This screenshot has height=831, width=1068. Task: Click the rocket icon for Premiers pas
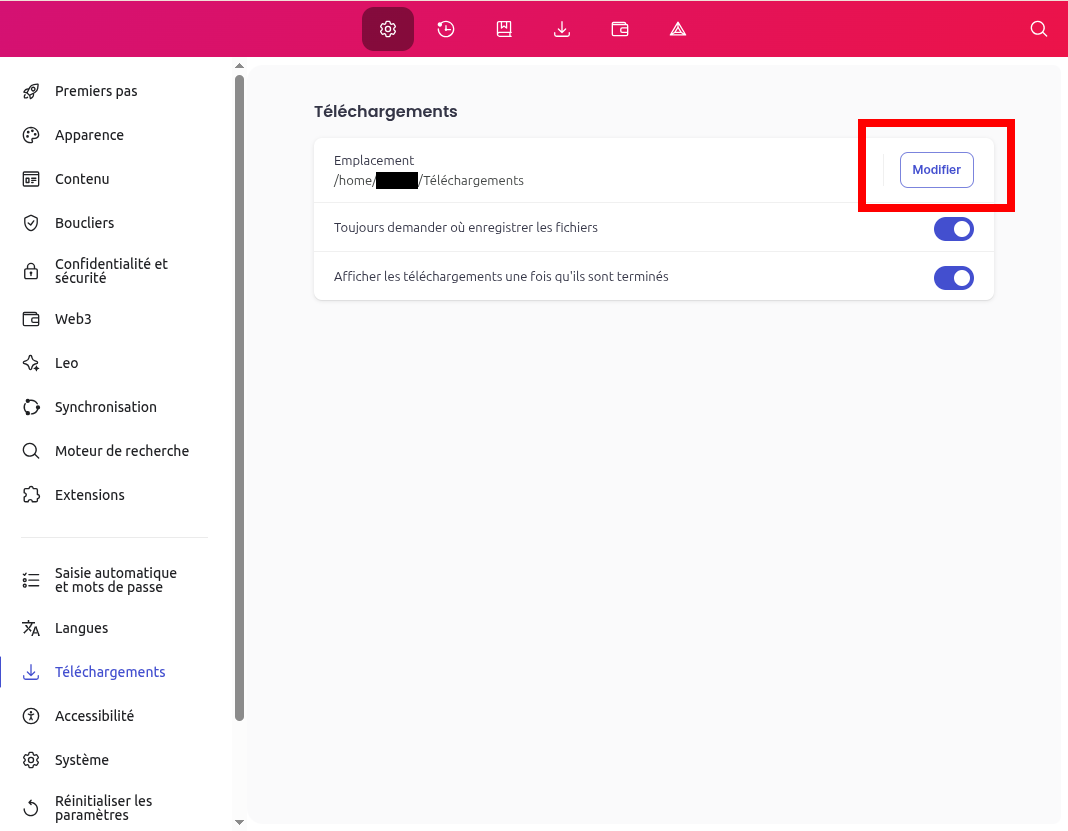click(x=31, y=91)
